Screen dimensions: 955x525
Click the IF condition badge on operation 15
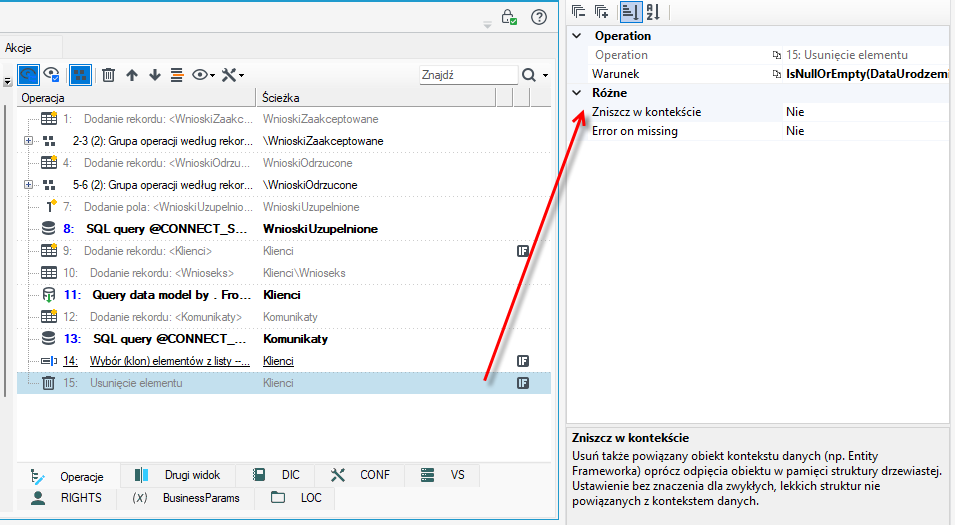(x=523, y=382)
